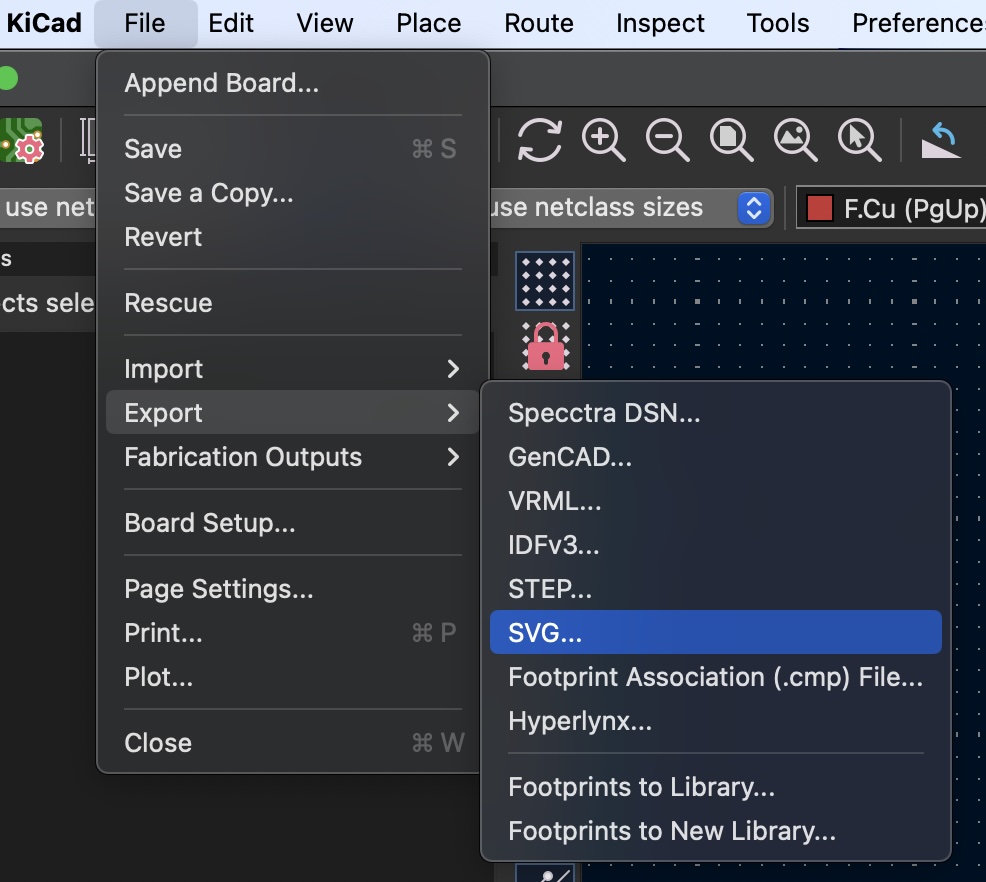
Task: Open the F.Cu layer selector
Action: click(x=892, y=208)
